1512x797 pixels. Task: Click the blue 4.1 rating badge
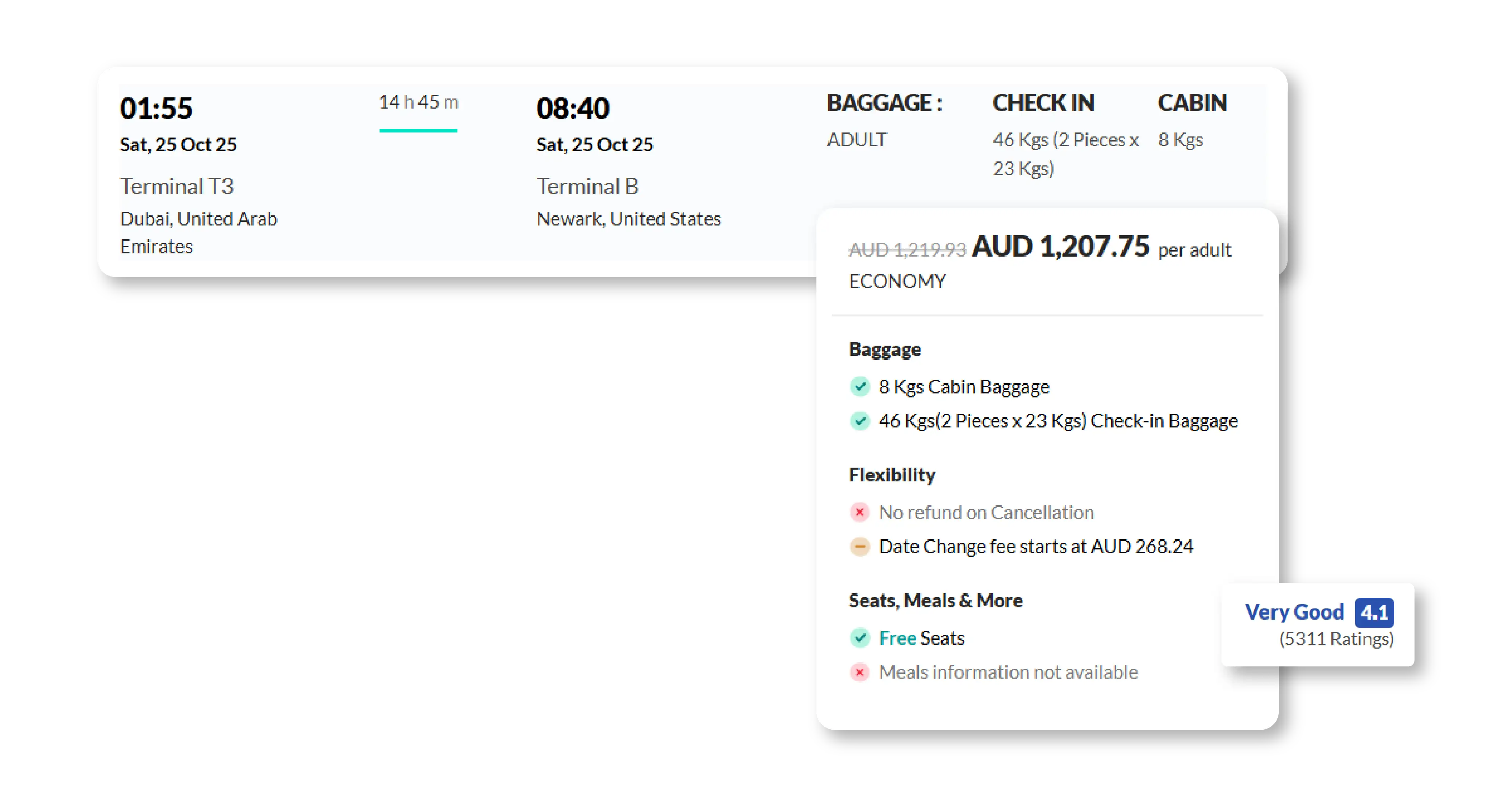pos(1374,613)
